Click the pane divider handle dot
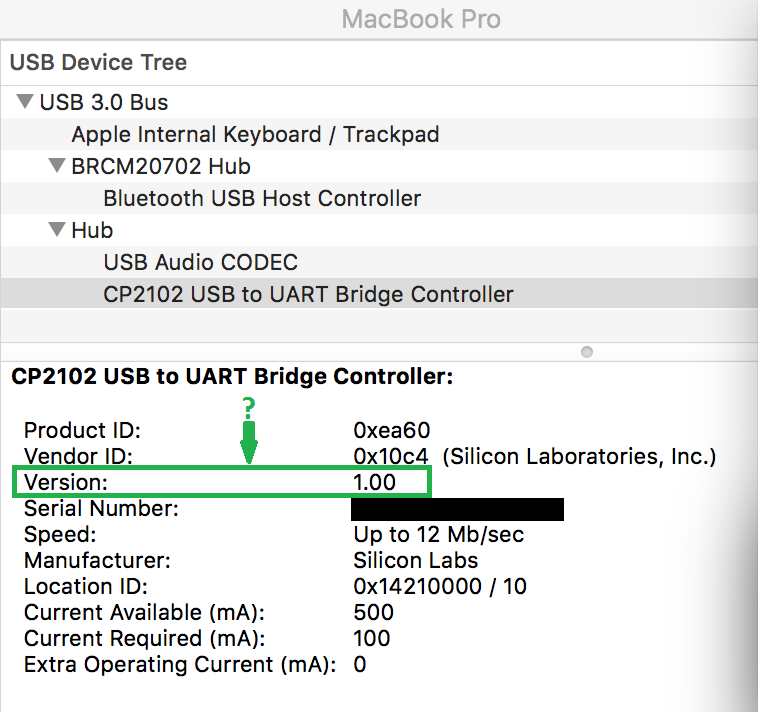The height and width of the screenshot is (712, 758). click(x=587, y=352)
